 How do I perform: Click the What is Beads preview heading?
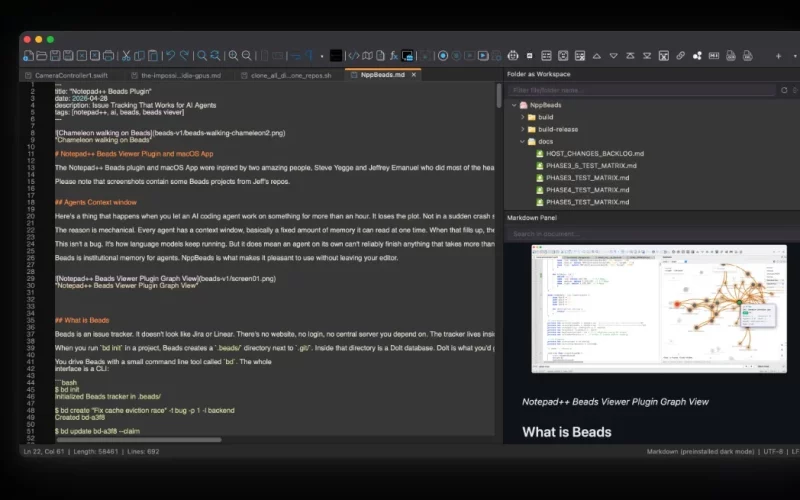(x=566, y=432)
